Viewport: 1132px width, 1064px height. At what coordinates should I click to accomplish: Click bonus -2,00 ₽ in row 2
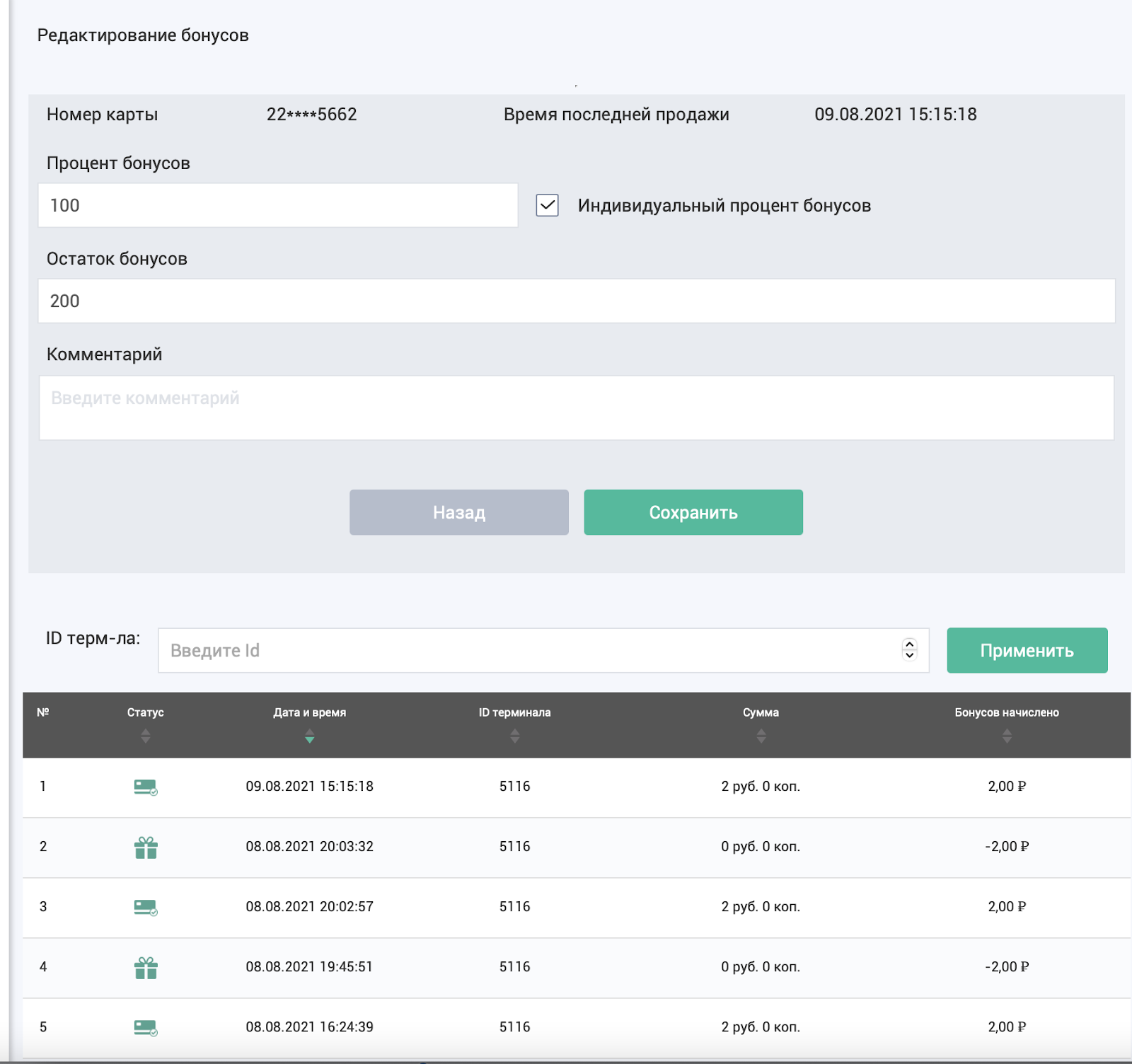1007,846
